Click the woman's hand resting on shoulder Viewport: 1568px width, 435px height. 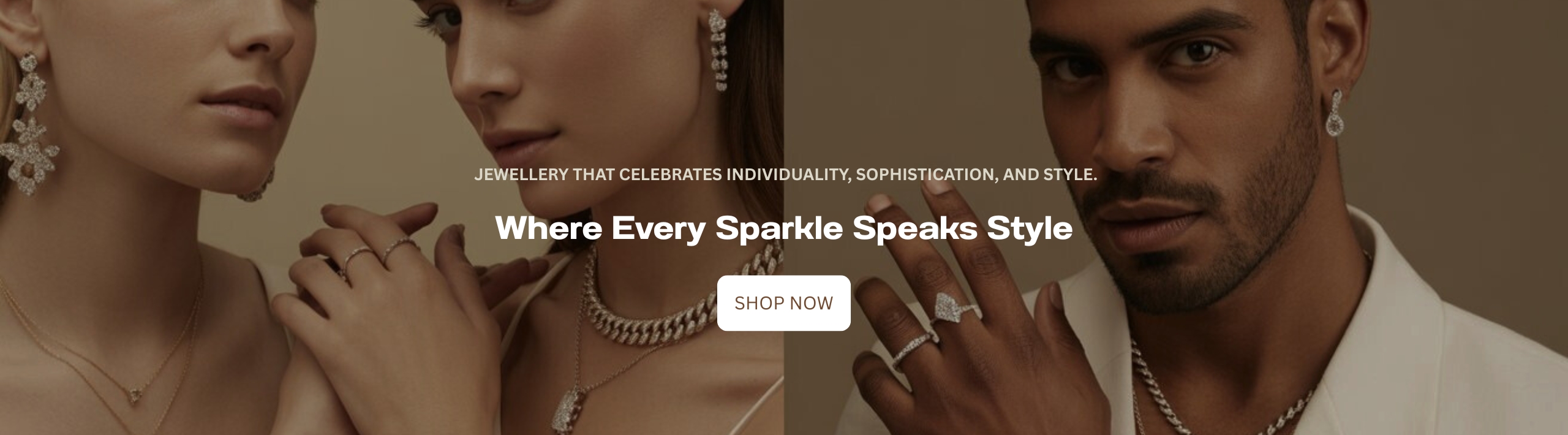(392, 263)
